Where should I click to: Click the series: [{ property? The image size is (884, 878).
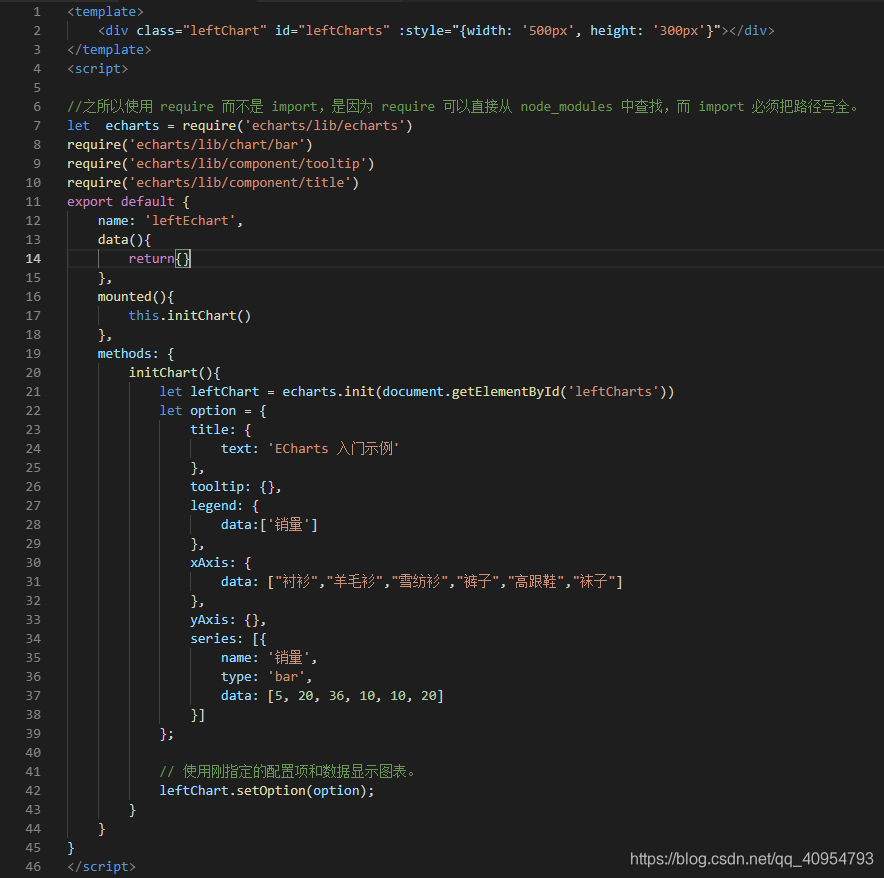[228, 639]
